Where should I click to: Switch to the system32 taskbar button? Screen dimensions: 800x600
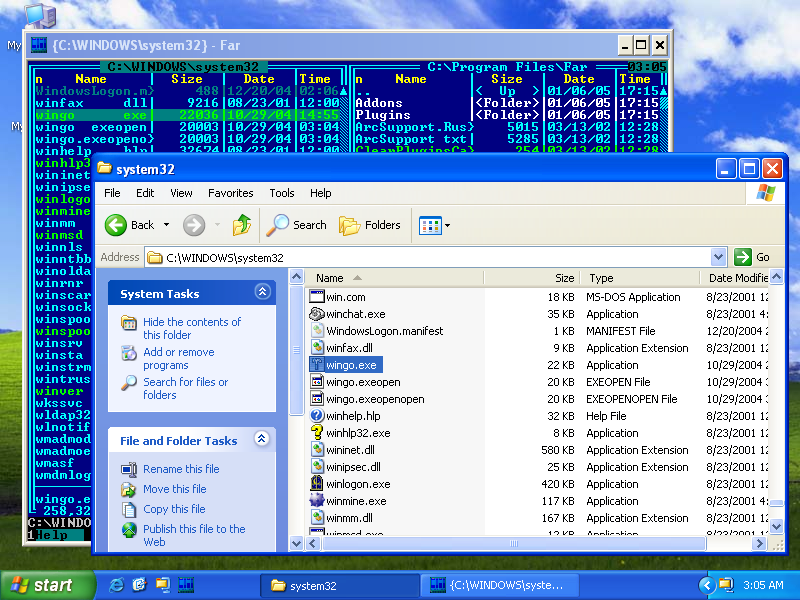[340, 585]
